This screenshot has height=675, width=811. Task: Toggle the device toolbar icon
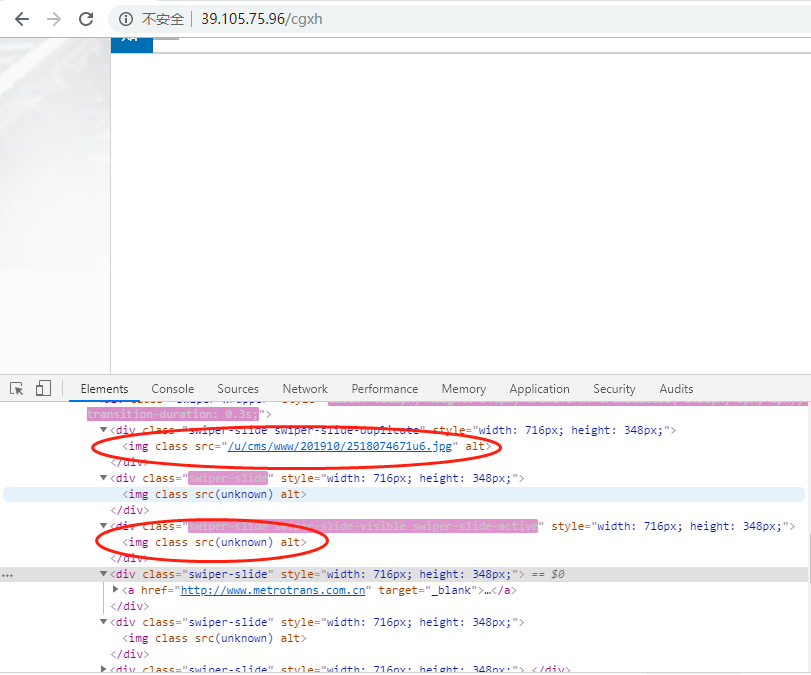pyautogui.click(x=43, y=389)
